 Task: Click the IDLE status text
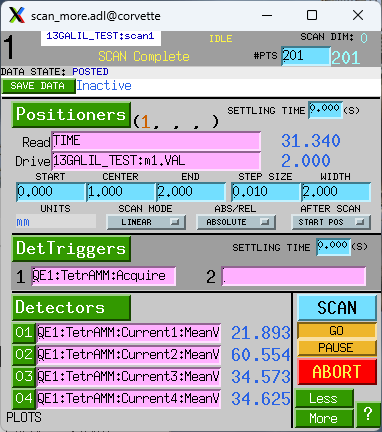(x=221, y=39)
